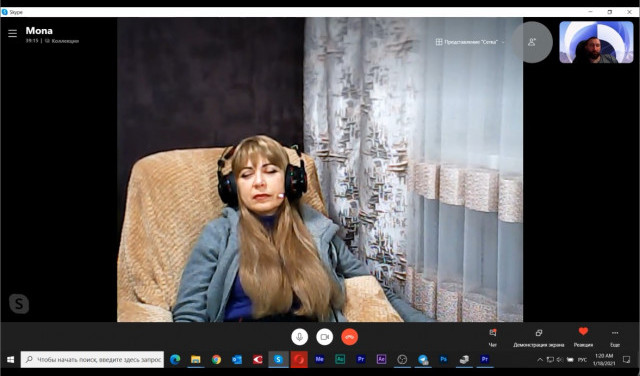Add a participant to the call
The height and width of the screenshot is (376, 640).
click(x=532, y=42)
